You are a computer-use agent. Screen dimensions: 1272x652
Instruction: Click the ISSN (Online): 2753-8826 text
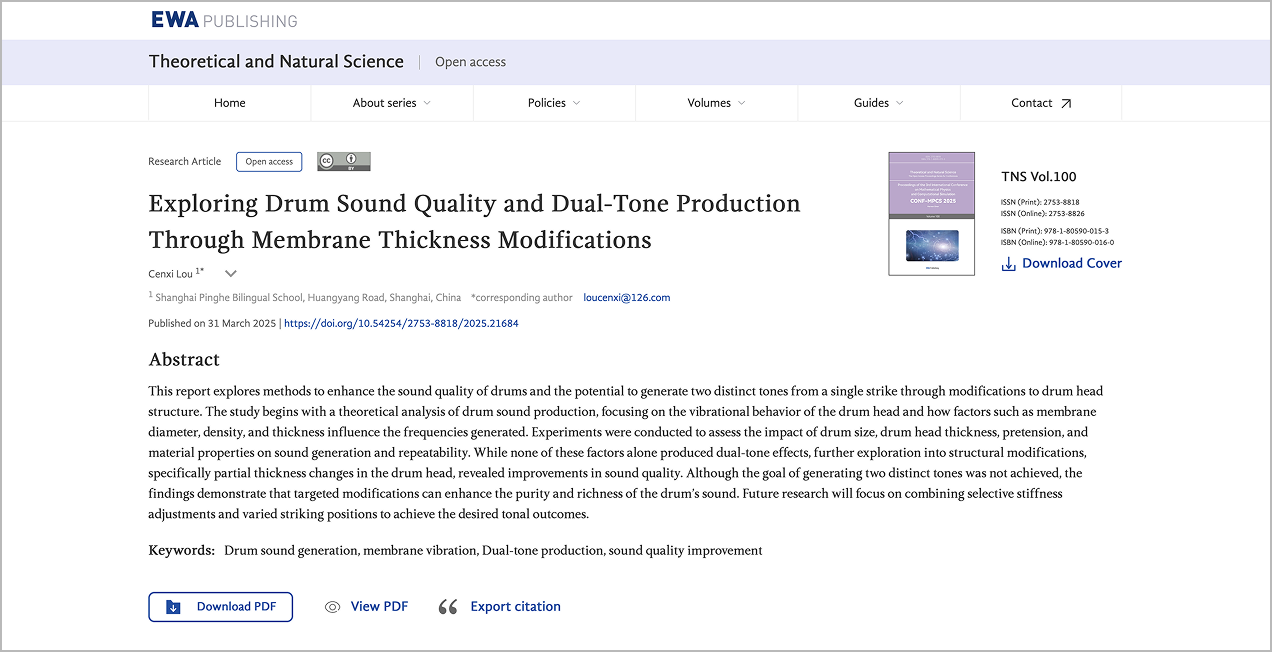click(x=1043, y=214)
